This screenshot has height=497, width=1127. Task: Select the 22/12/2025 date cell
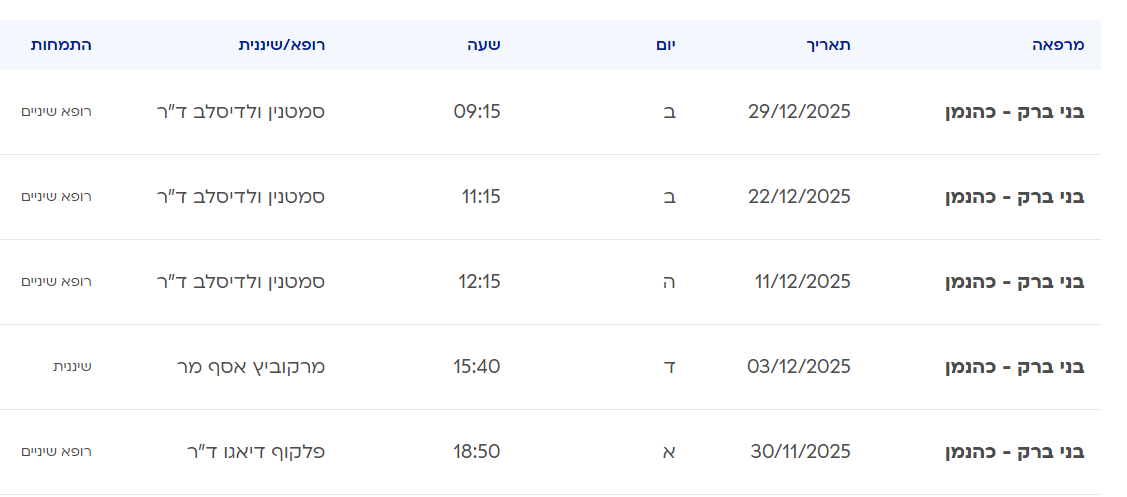pyautogui.click(x=799, y=196)
